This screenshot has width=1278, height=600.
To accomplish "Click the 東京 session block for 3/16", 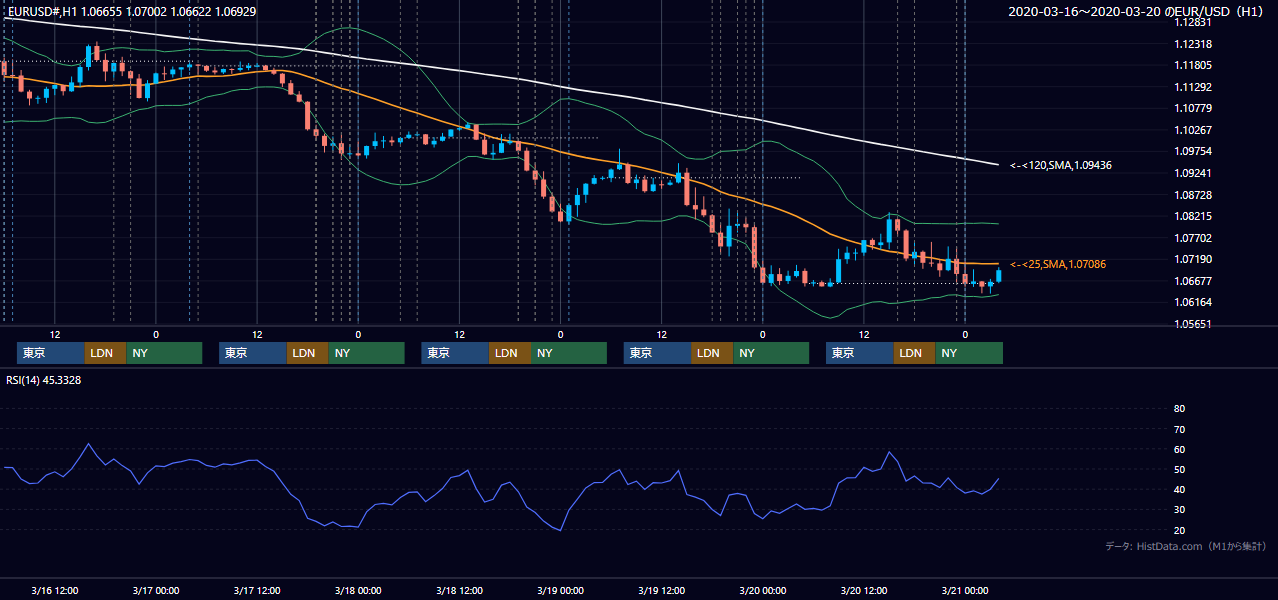I will 50,353.
